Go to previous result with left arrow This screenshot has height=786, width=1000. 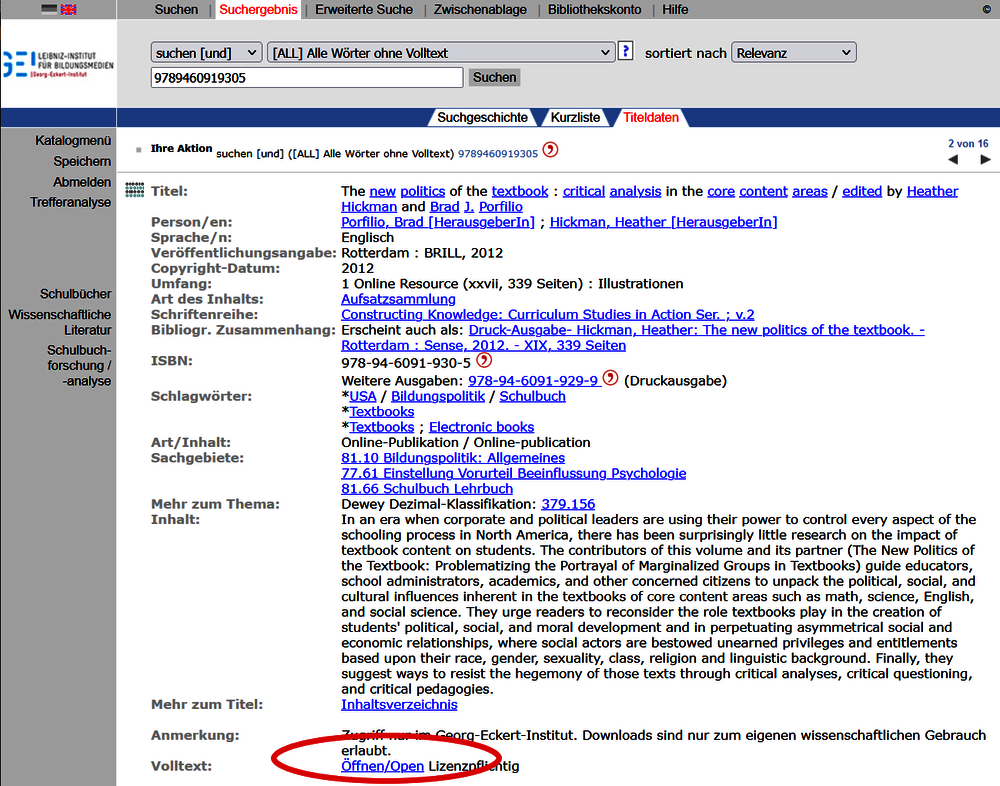[x=952, y=160]
